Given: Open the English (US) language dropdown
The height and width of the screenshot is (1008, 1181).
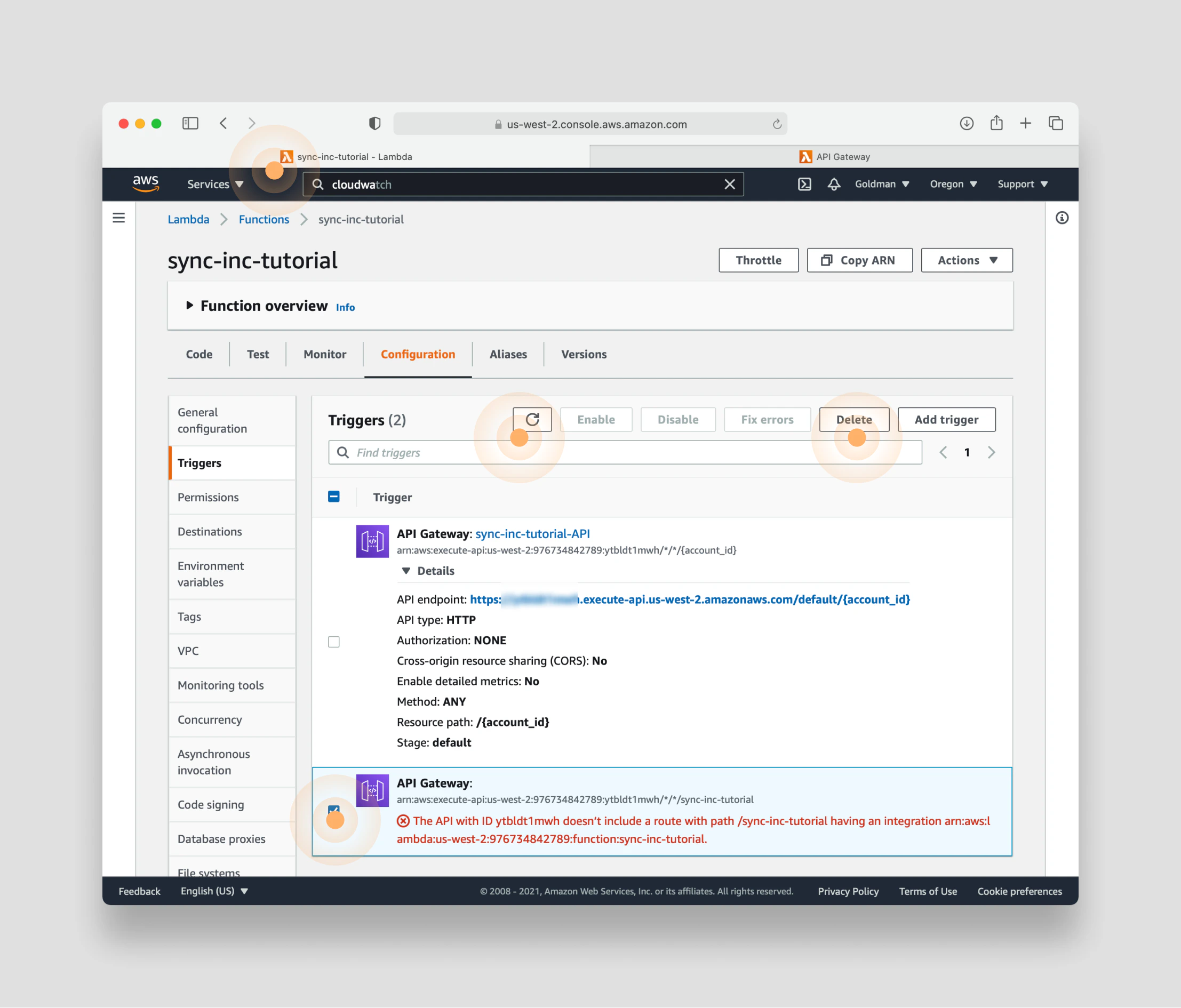Looking at the screenshot, I should pos(214,891).
